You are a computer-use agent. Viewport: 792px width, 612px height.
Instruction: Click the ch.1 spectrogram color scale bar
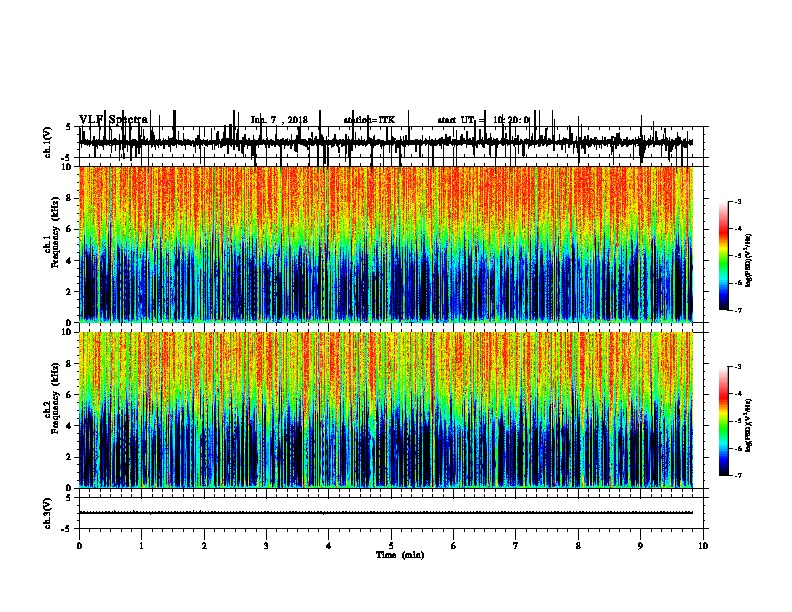724,256
